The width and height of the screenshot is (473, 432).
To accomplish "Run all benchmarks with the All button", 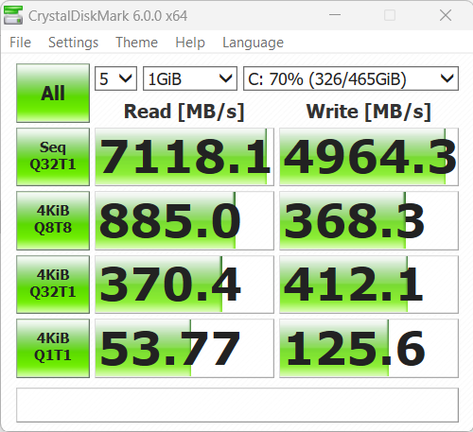I will (x=53, y=93).
